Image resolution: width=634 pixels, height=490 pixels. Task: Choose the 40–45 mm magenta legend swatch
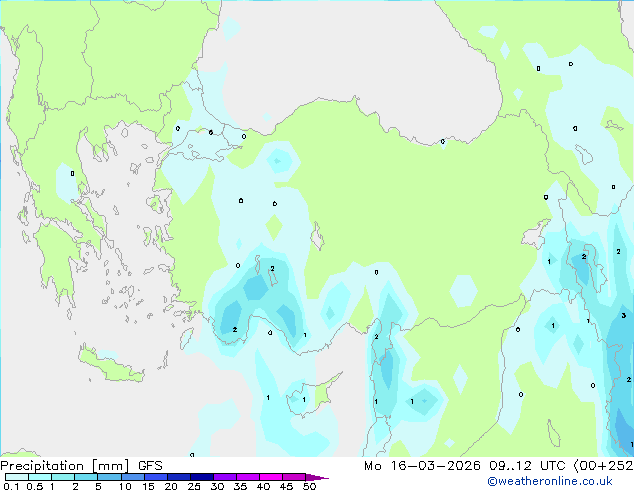(271, 477)
